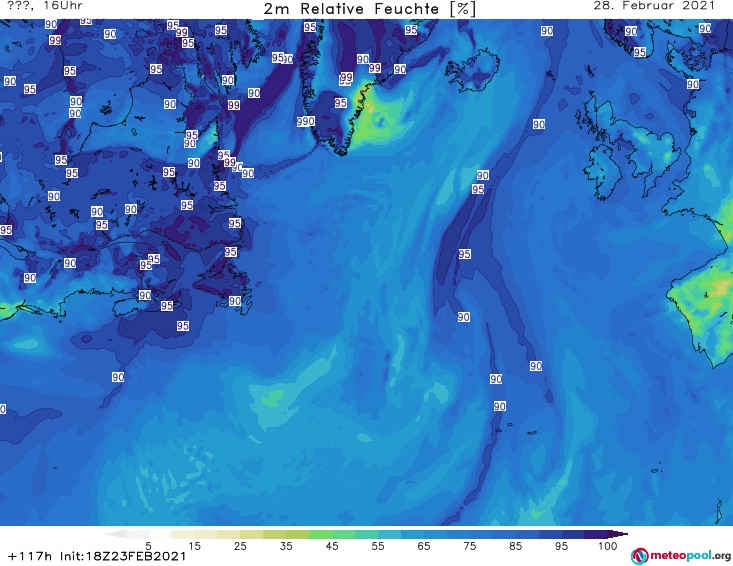Click the date '28. Februar 2021'

tap(654, 6)
